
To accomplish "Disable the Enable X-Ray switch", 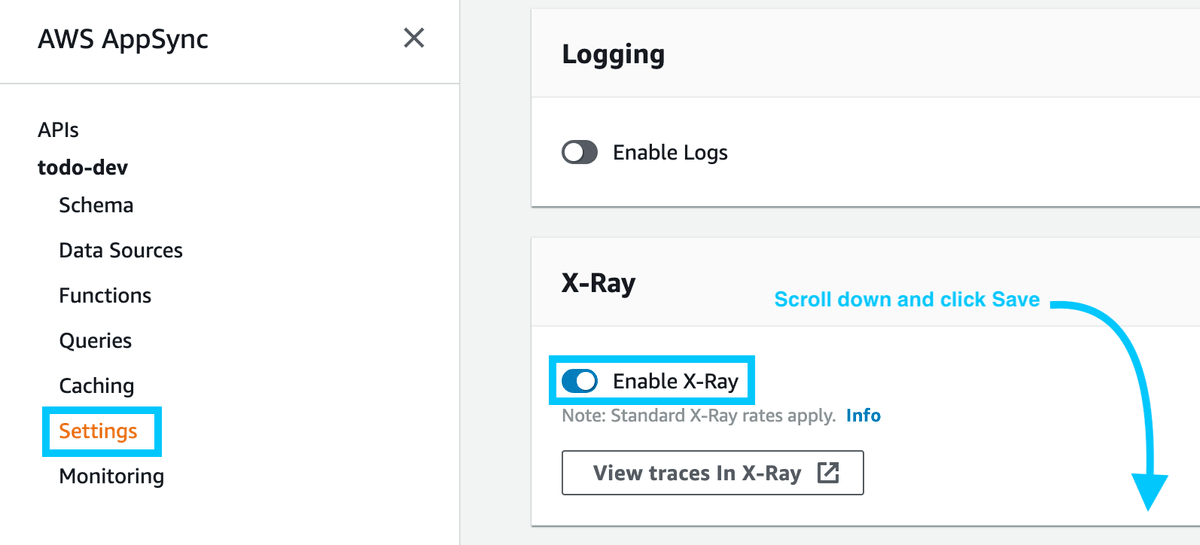I will pyautogui.click(x=580, y=381).
